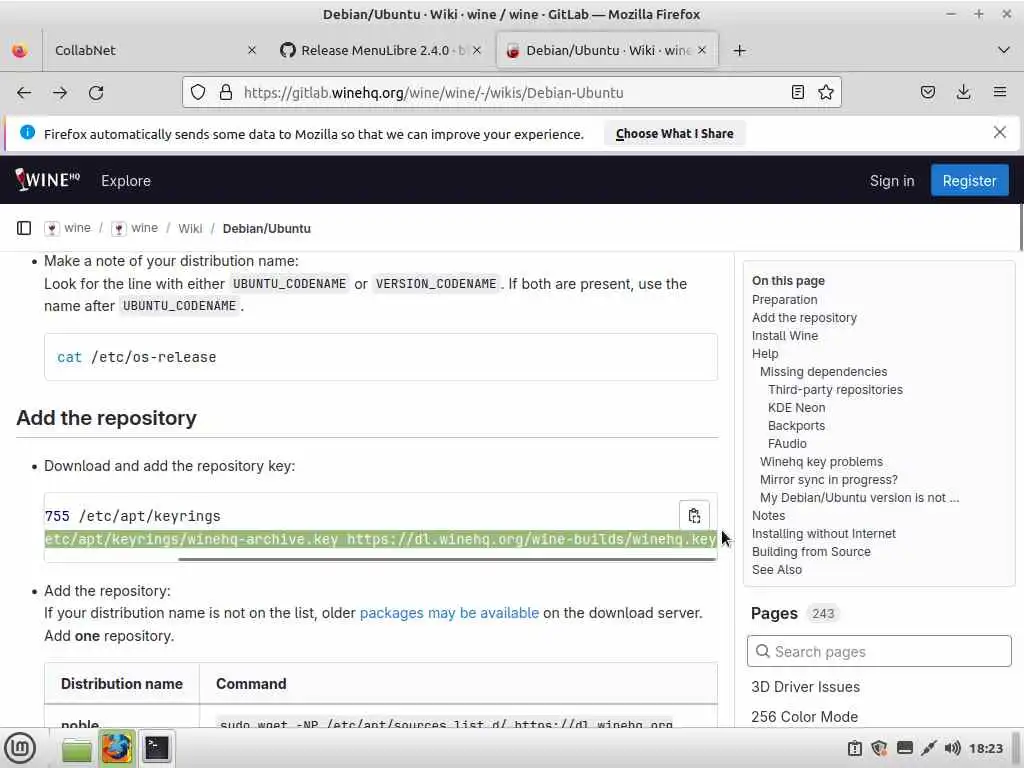Image resolution: width=1024 pixels, height=768 pixels.
Task: Open the 256 Color Mode wiki page
Action: point(805,717)
